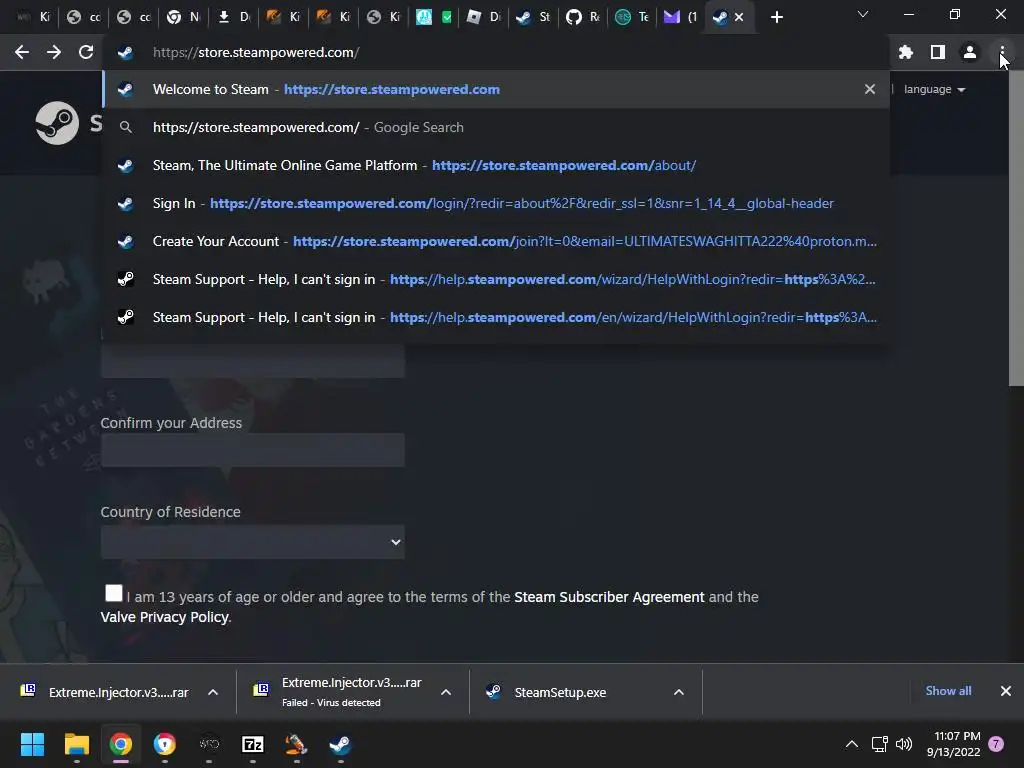
Task: Show hidden system tray icons
Action: coord(852,744)
